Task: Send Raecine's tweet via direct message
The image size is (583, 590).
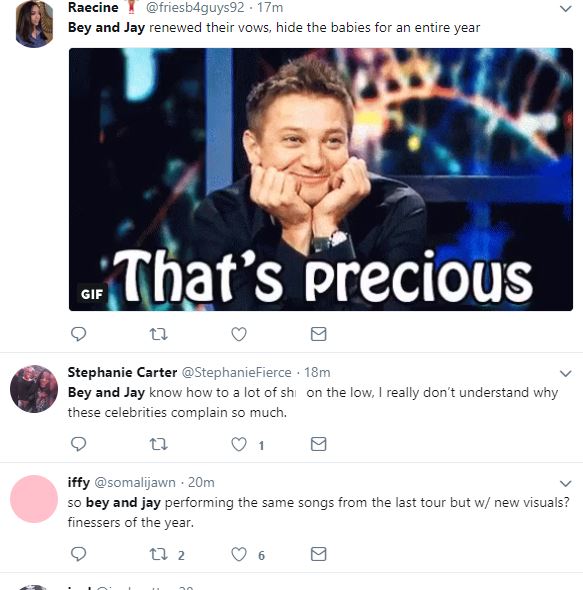Action: click(x=318, y=334)
